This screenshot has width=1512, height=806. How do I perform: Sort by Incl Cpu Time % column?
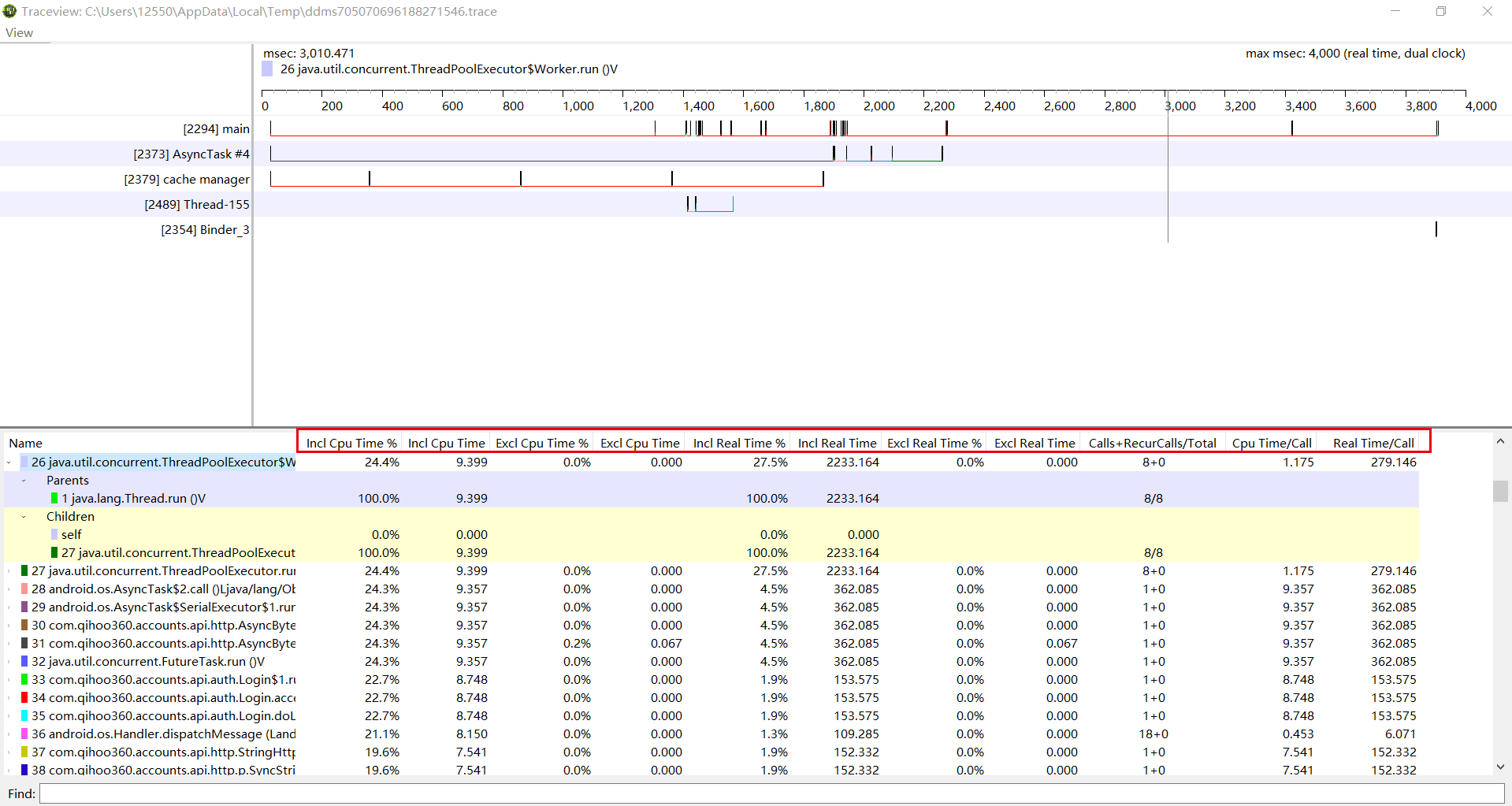click(351, 443)
